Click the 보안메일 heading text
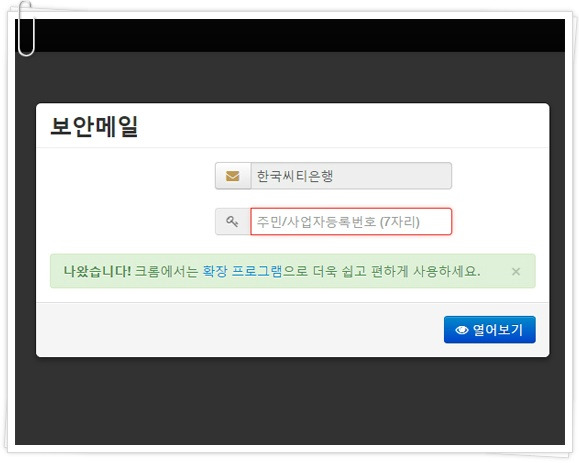This screenshot has height=463, width=579. (x=94, y=126)
